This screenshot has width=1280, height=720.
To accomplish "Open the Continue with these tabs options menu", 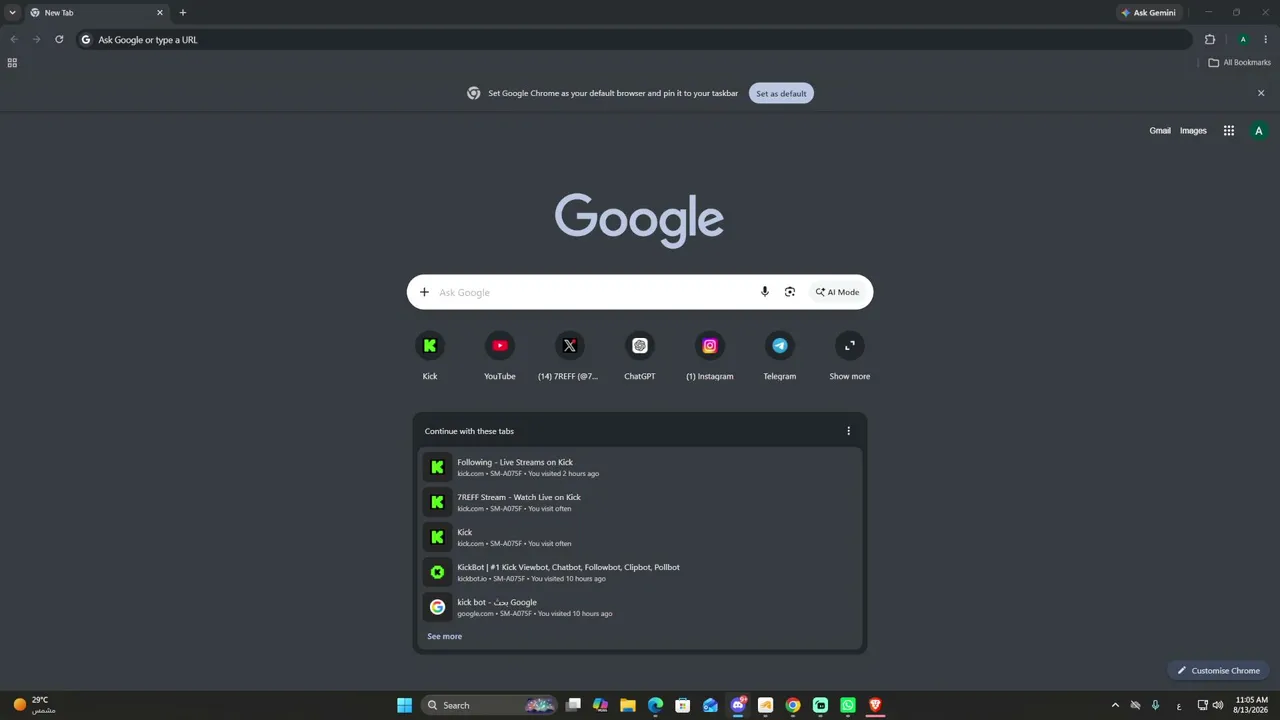I will pos(849,431).
